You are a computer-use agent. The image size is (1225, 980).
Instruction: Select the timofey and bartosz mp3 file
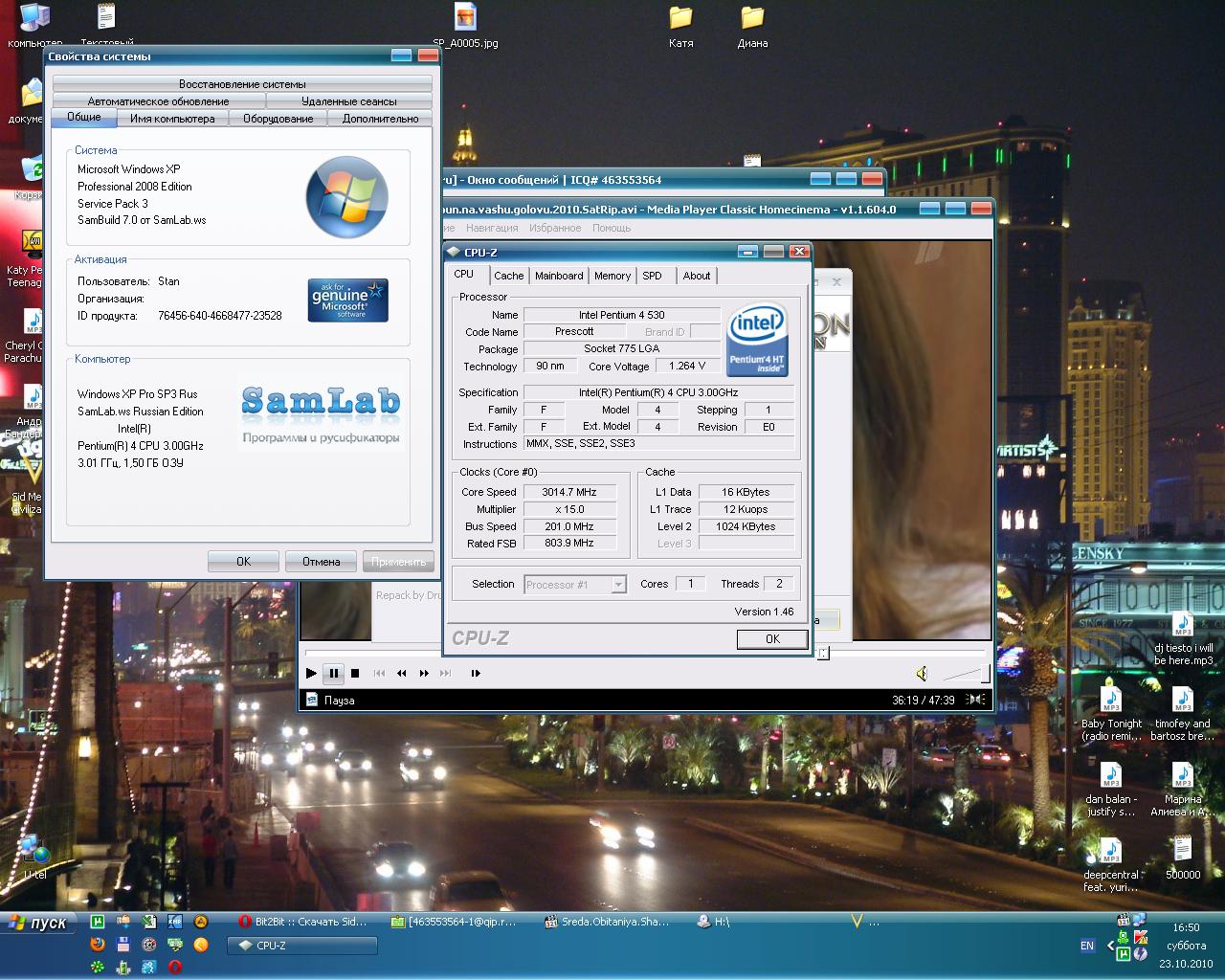[1183, 715]
